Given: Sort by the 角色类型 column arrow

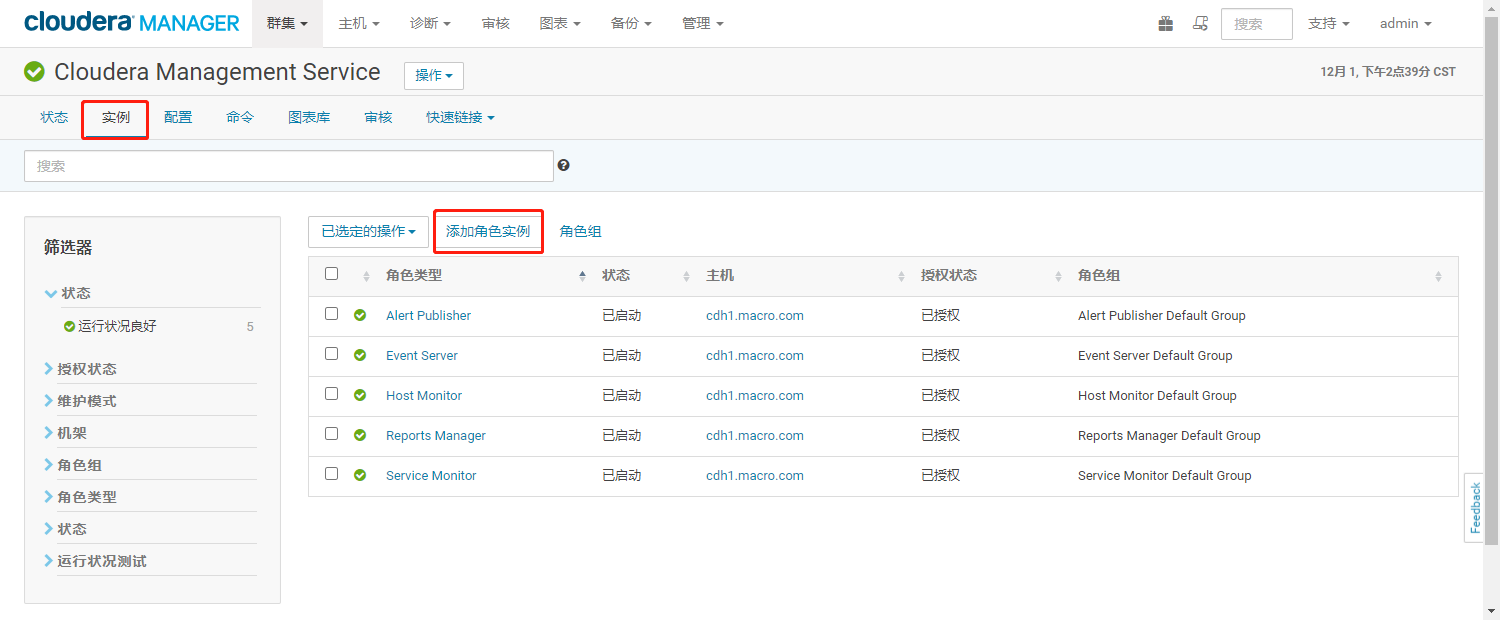Looking at the screenshot, I should coord(582,276).
